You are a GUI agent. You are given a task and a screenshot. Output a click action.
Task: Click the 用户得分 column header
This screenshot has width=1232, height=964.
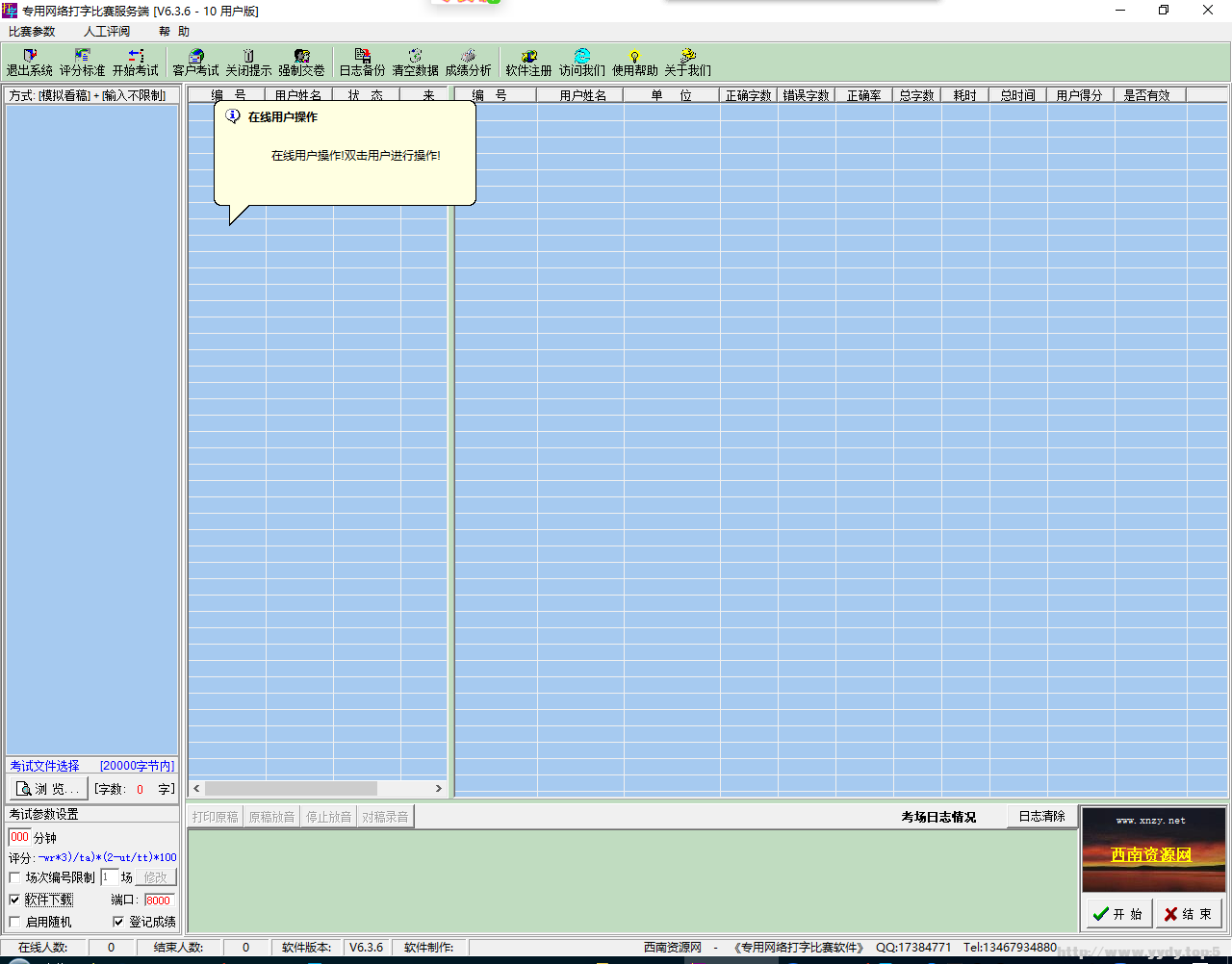tap(1079, 95)
